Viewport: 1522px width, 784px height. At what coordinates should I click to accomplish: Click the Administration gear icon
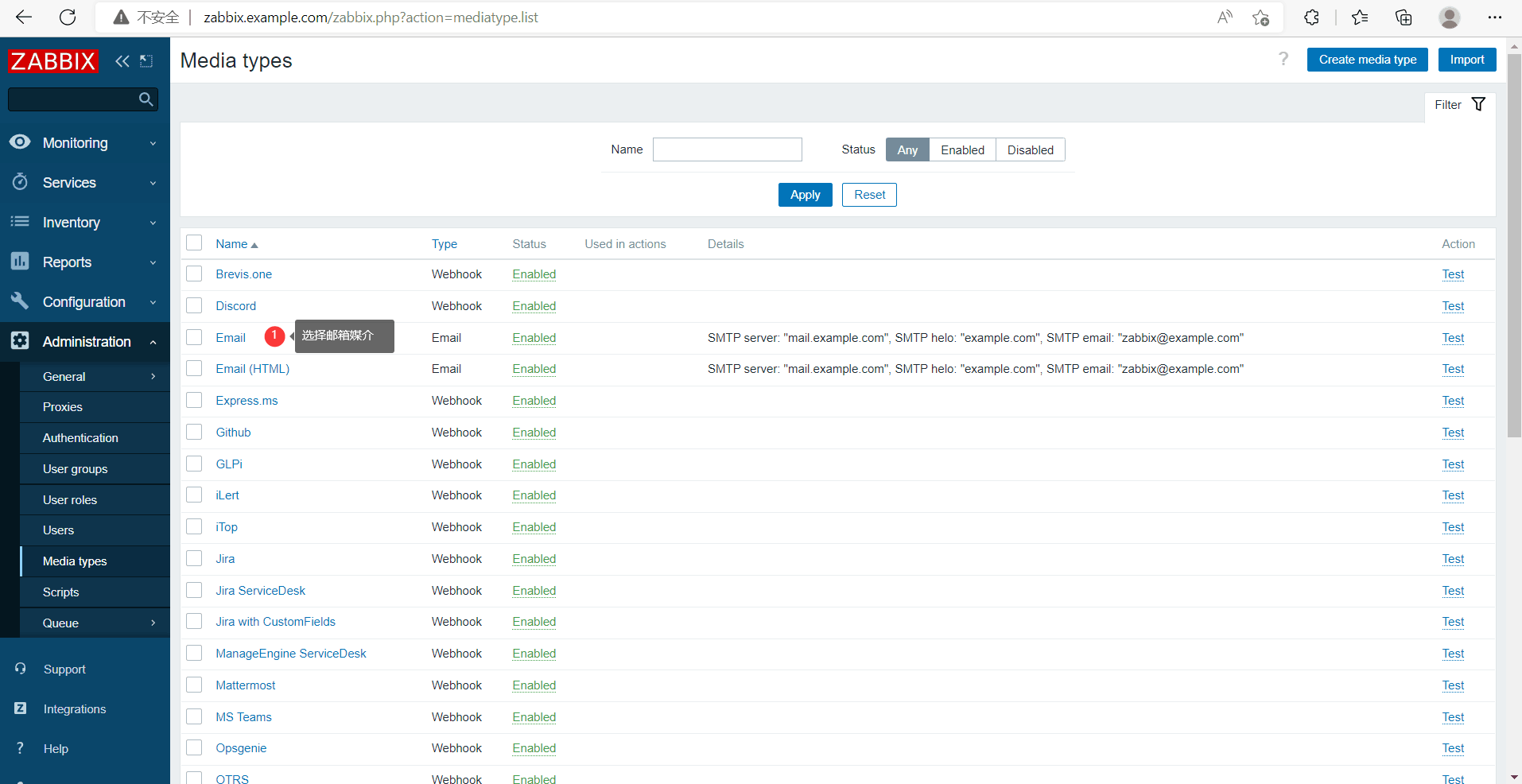[20, 341]
